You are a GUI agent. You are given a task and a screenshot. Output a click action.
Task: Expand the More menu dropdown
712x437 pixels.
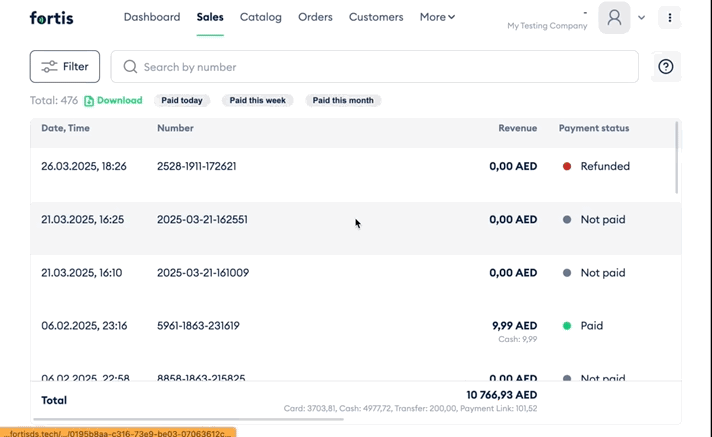tap(437, 17)
